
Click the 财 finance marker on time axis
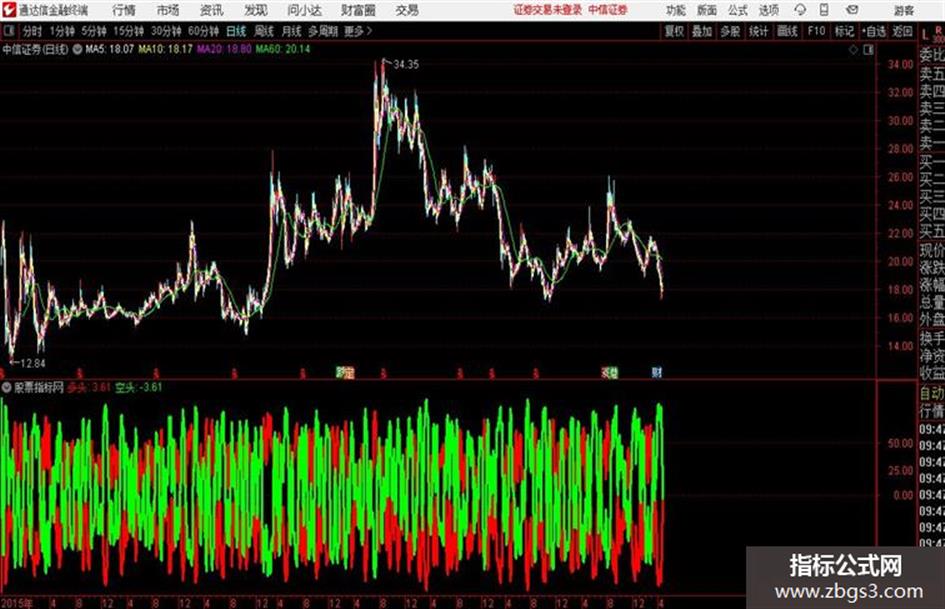[x=657, y=373]
